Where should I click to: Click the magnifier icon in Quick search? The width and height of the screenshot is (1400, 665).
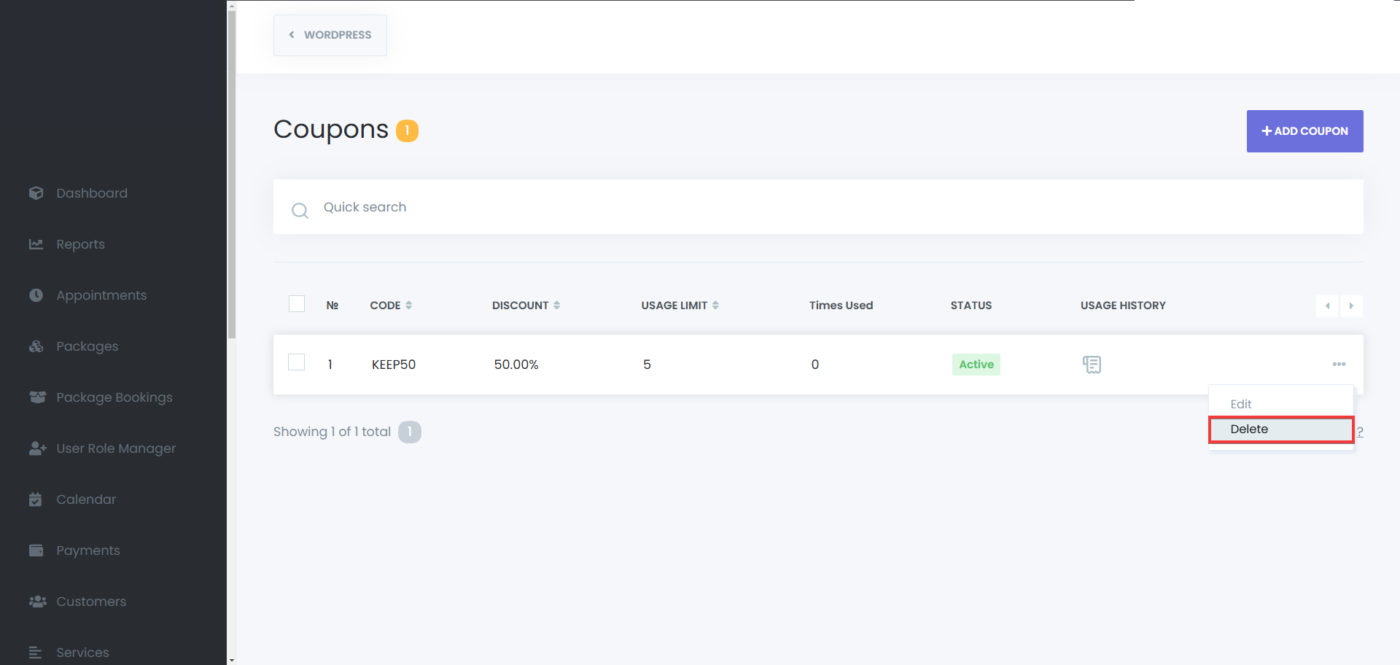[299, 210]
